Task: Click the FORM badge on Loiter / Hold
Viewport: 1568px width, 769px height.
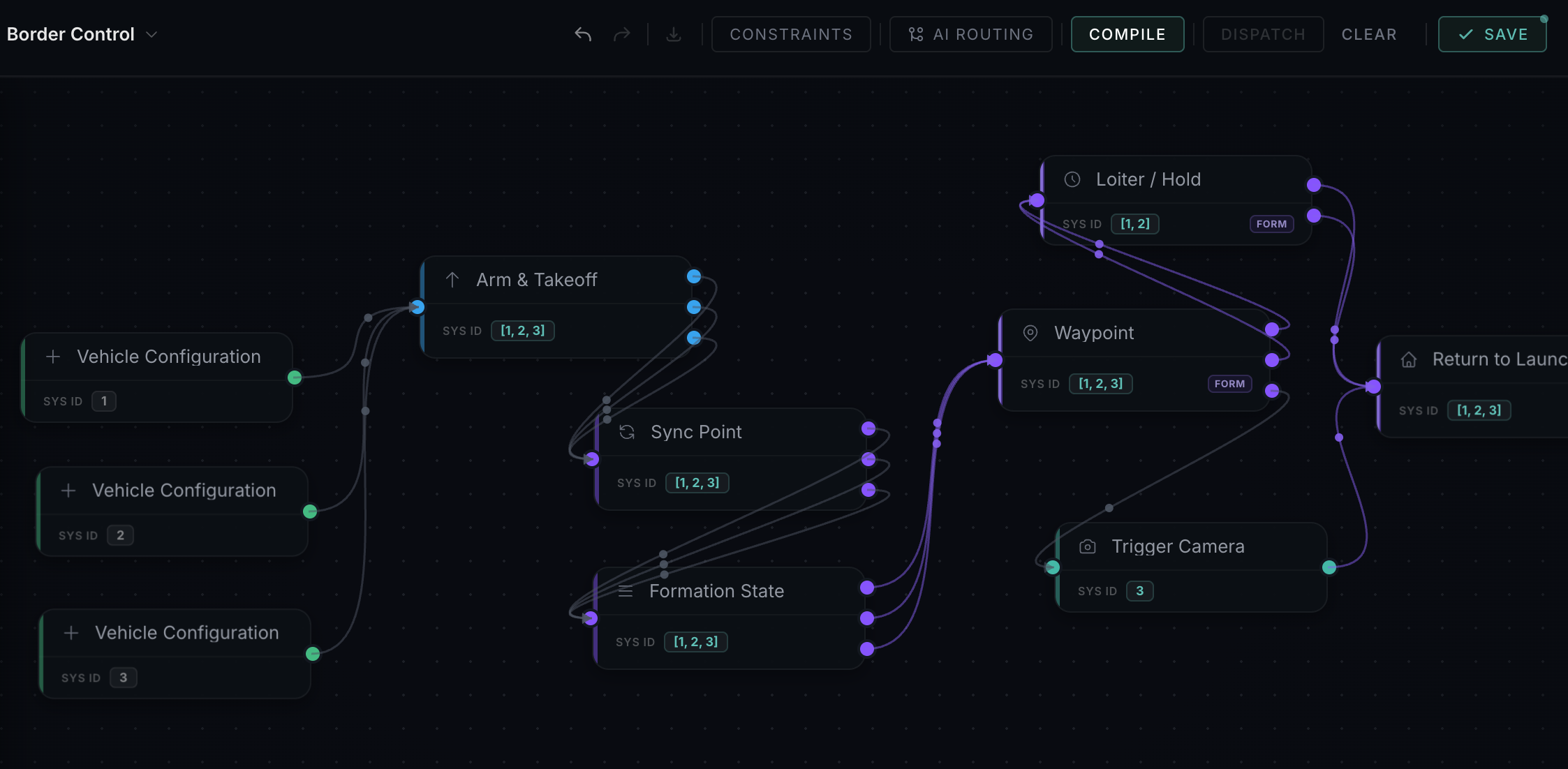Action: click(x=1271, y=224)
